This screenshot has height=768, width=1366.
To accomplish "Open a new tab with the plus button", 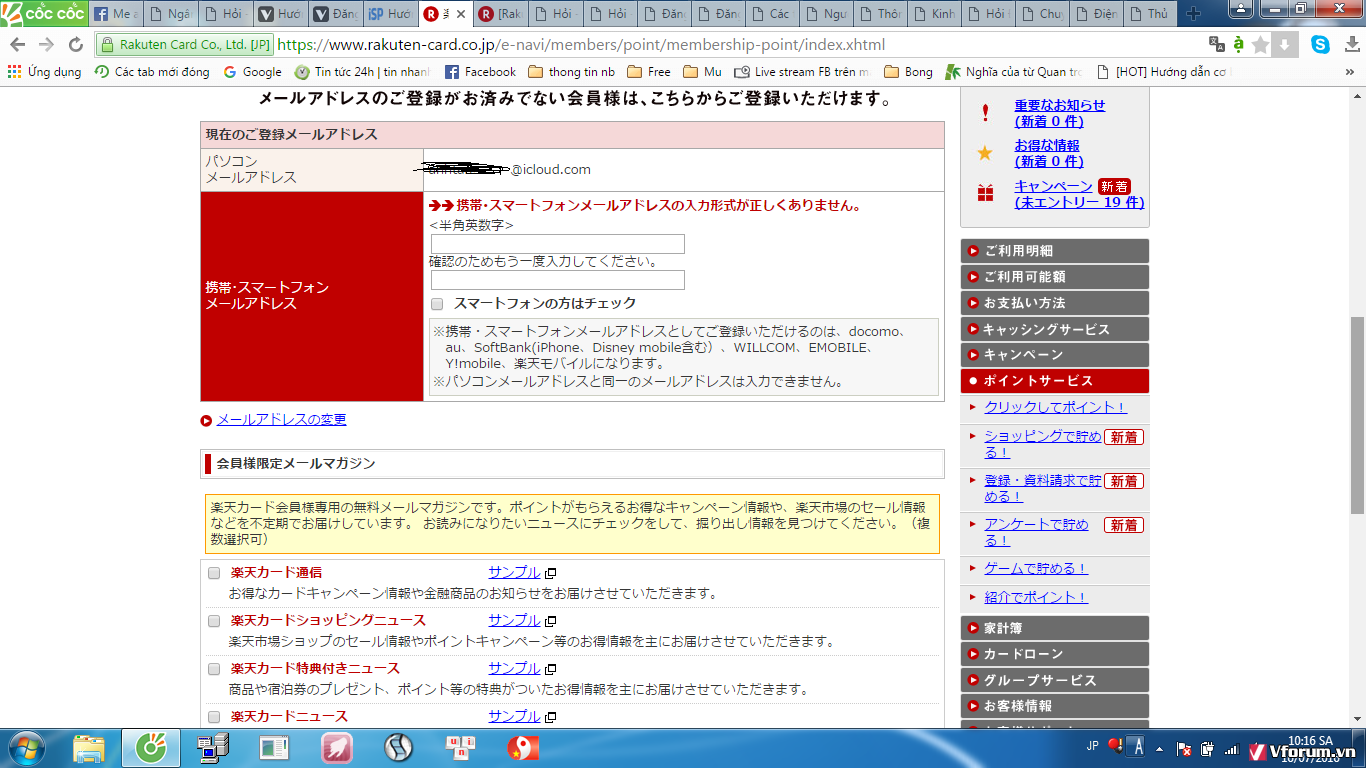I will pos(1193,14).
